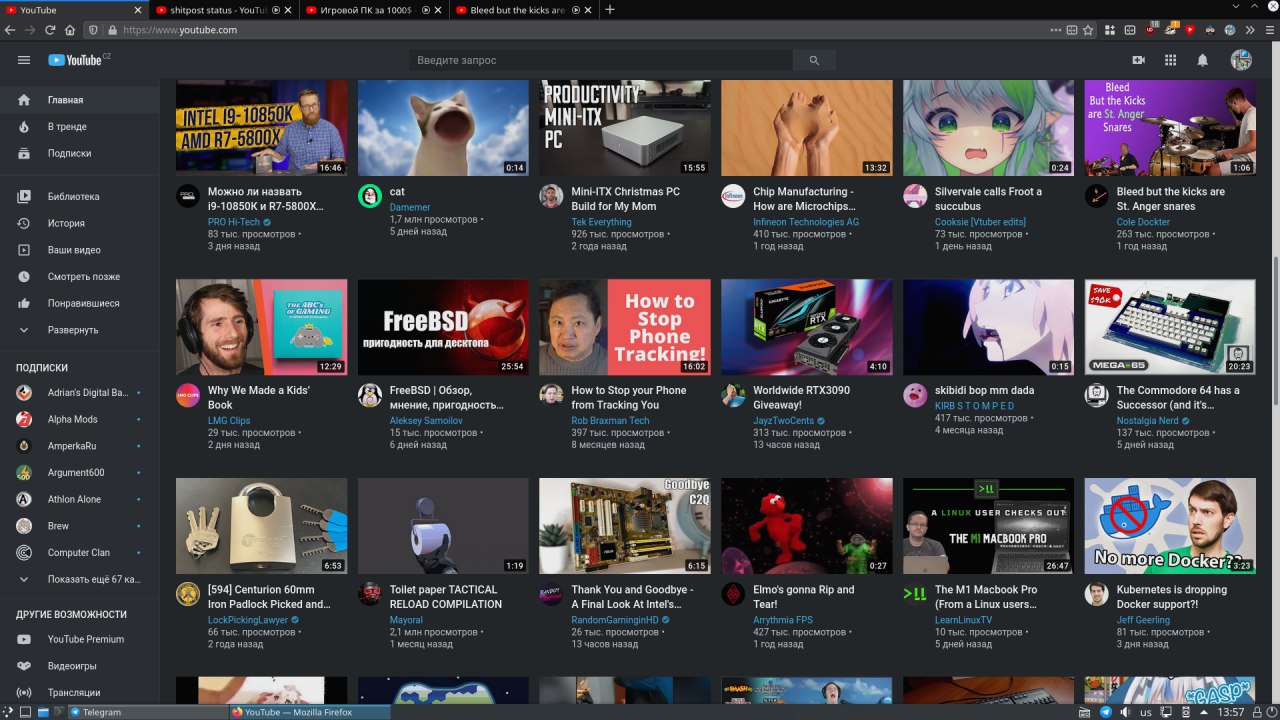The height and width of the screenshot is (720, 1280).
Task: Open the tracking protection shield icon
Action: pyautogui.click(x=93, y=30)
